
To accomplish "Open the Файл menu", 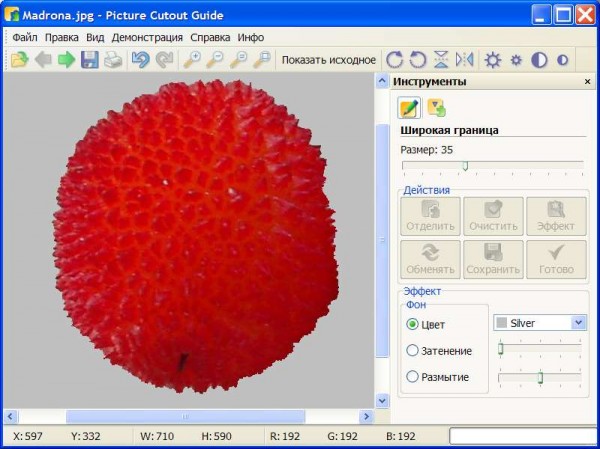I will point(25,37).
